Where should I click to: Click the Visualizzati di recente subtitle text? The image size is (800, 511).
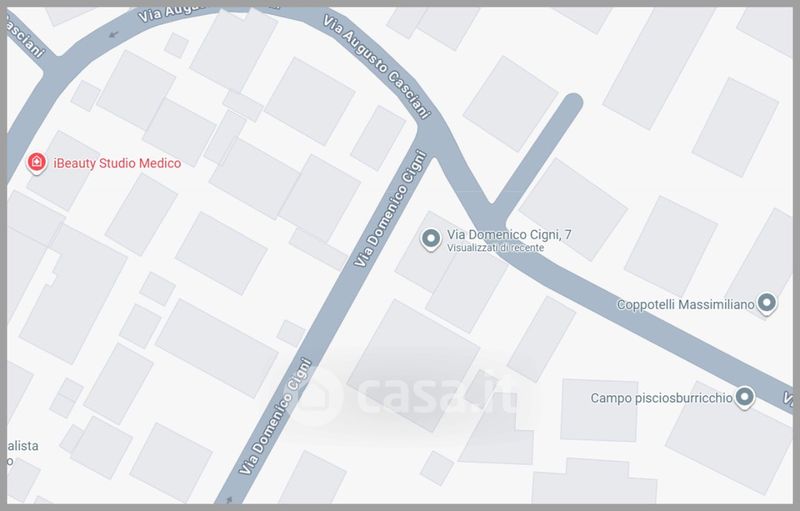pyautogui.click(x=495, y=248)
